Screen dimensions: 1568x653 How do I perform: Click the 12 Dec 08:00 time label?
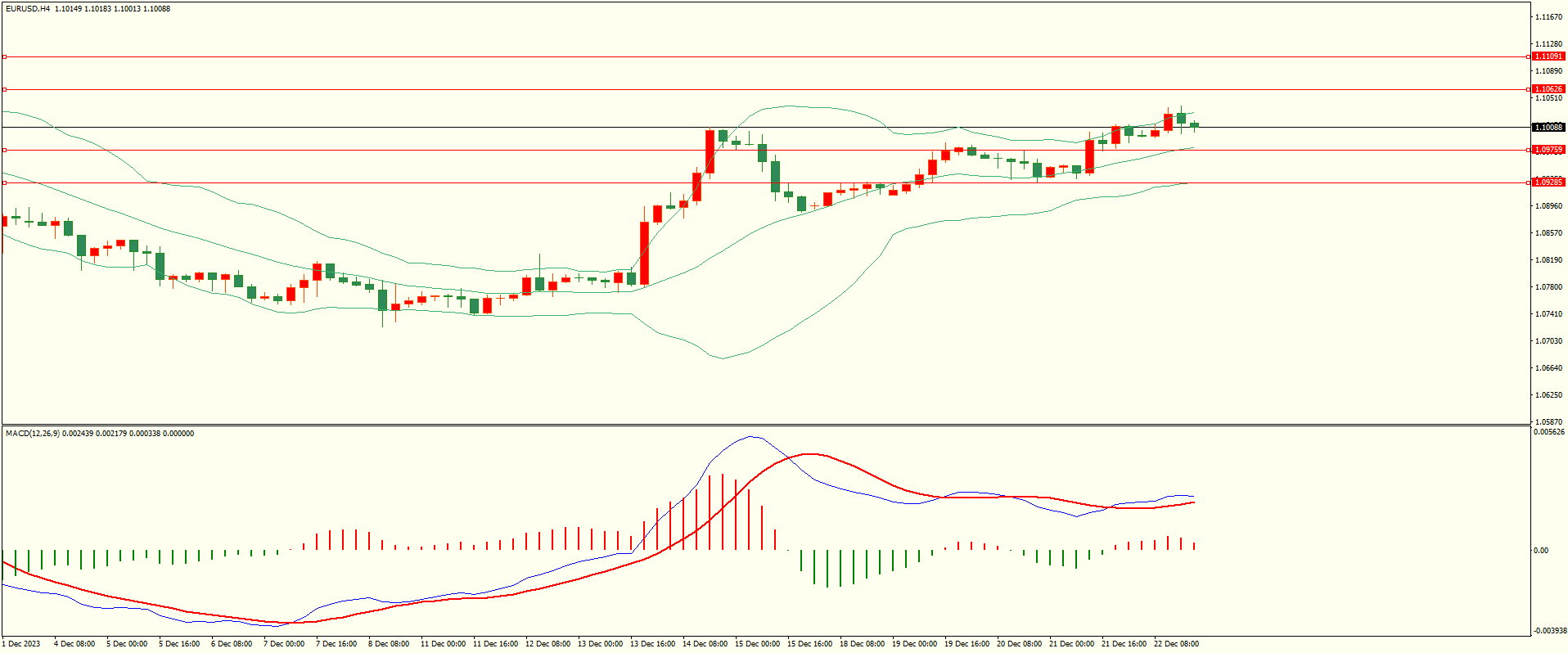(547, 644)
